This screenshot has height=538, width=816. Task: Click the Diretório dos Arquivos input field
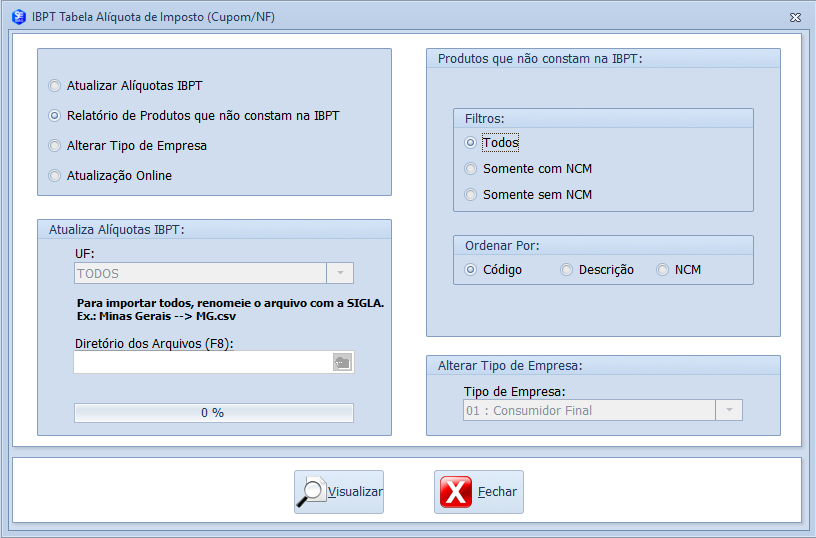point(202,362)
